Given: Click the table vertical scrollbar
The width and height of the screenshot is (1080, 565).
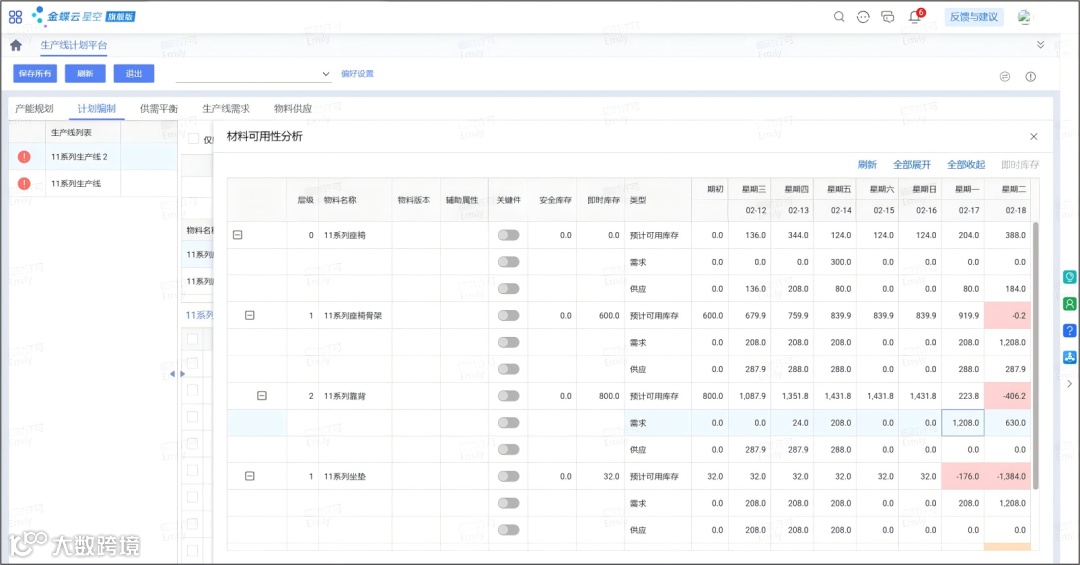Looking at the screenshot, I should point(1035,355).
